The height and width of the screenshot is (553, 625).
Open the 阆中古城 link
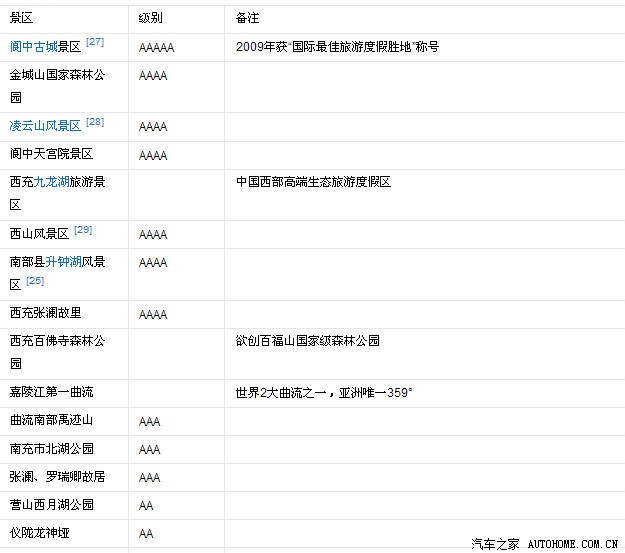(x=33, y=47)
